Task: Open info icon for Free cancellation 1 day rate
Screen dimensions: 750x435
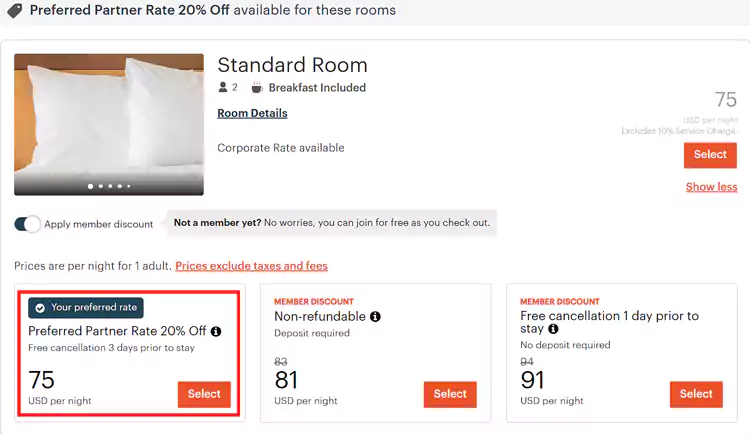Action: click(553, 329)
